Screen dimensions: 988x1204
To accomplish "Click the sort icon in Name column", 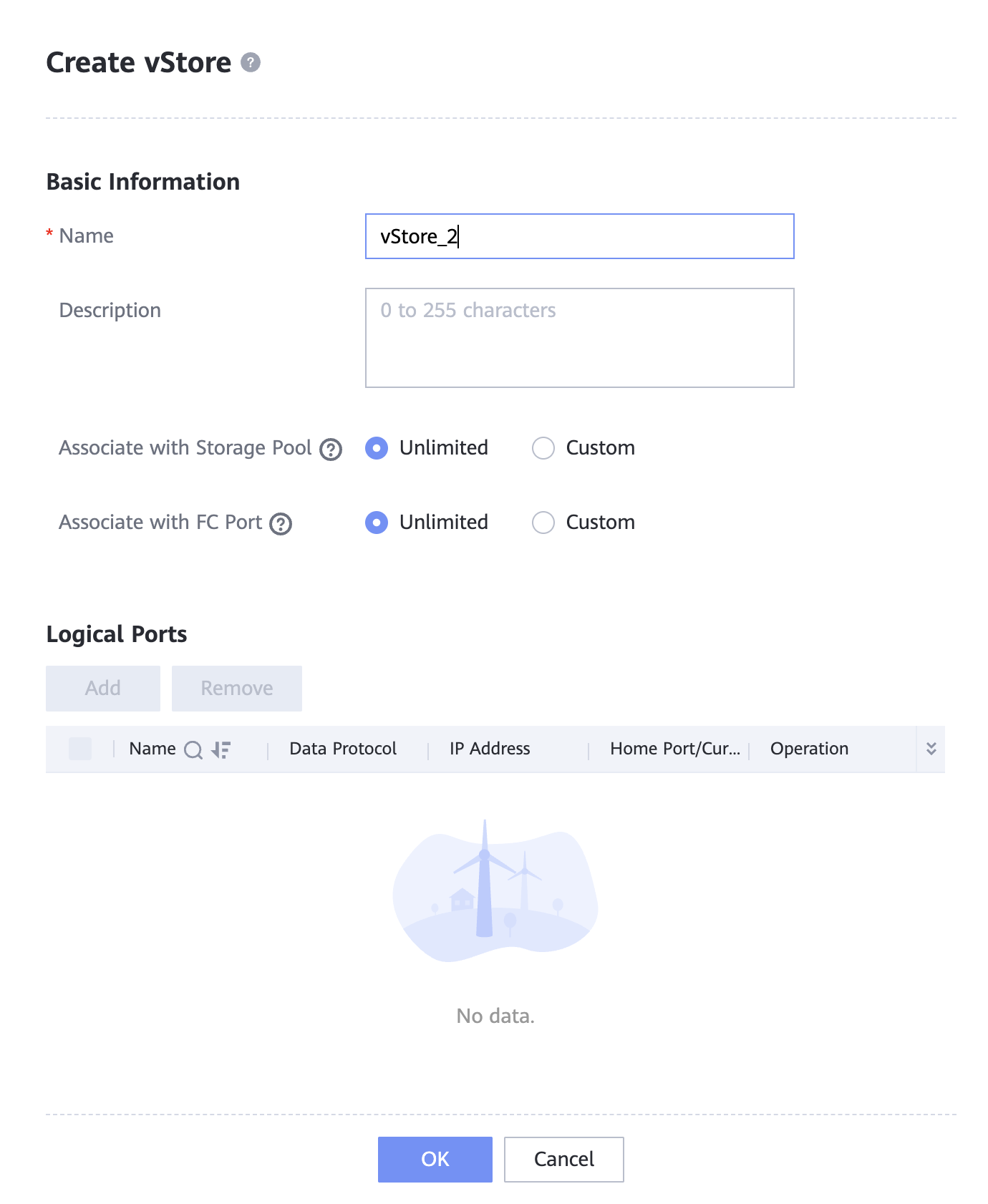I will coord(221,749).
